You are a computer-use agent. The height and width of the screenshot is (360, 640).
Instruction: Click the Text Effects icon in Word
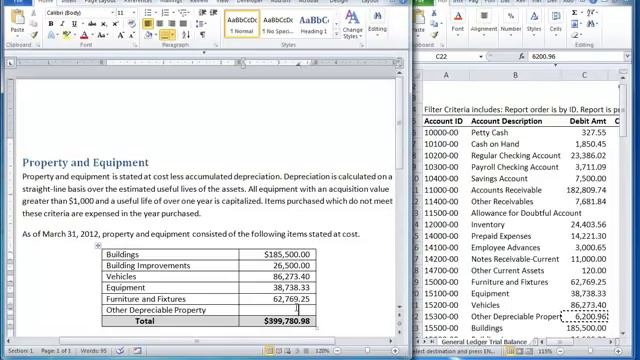51,36
